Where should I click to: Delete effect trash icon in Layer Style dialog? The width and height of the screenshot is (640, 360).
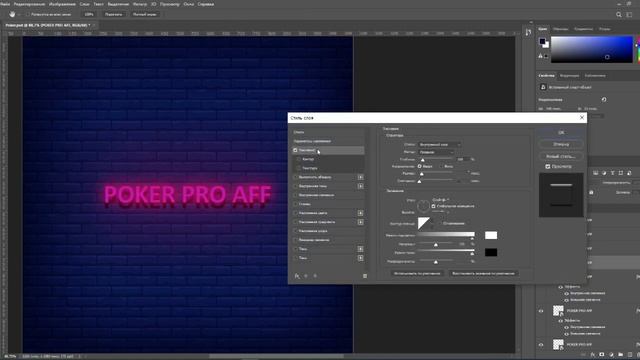click(365, 276)
